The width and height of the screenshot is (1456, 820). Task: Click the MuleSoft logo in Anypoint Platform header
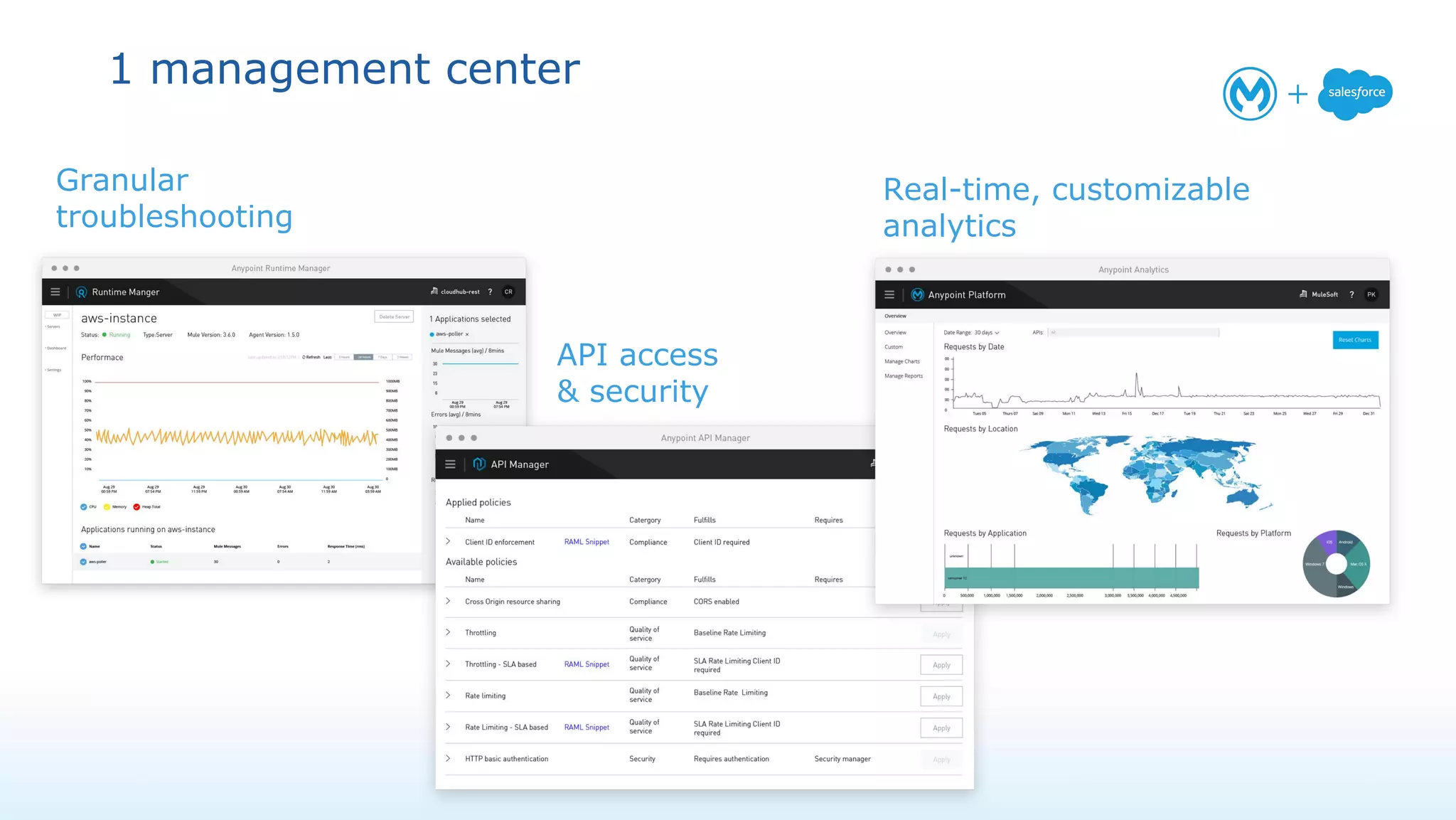click(917, 294)
